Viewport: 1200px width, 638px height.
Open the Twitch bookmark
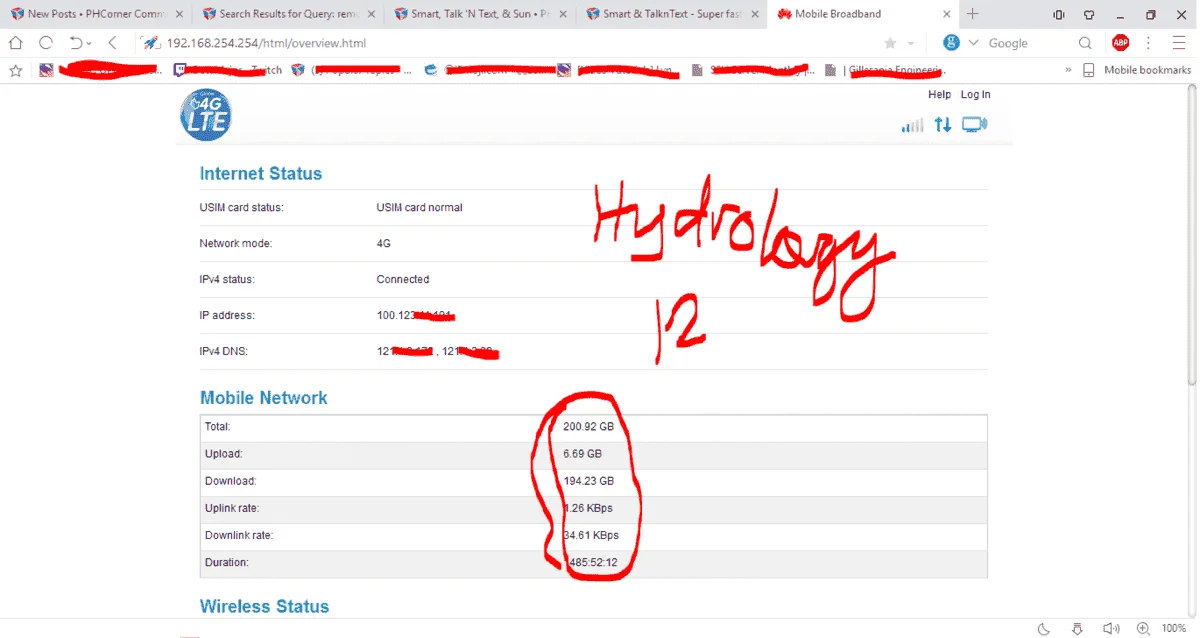(227, 70)
